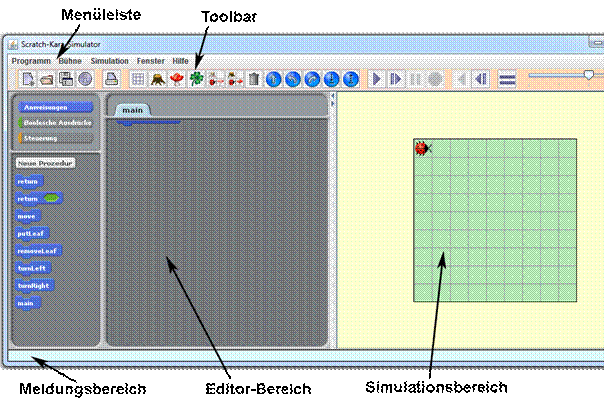Switch to the main tab
604x402 pixels.
[x=133, y=109]
